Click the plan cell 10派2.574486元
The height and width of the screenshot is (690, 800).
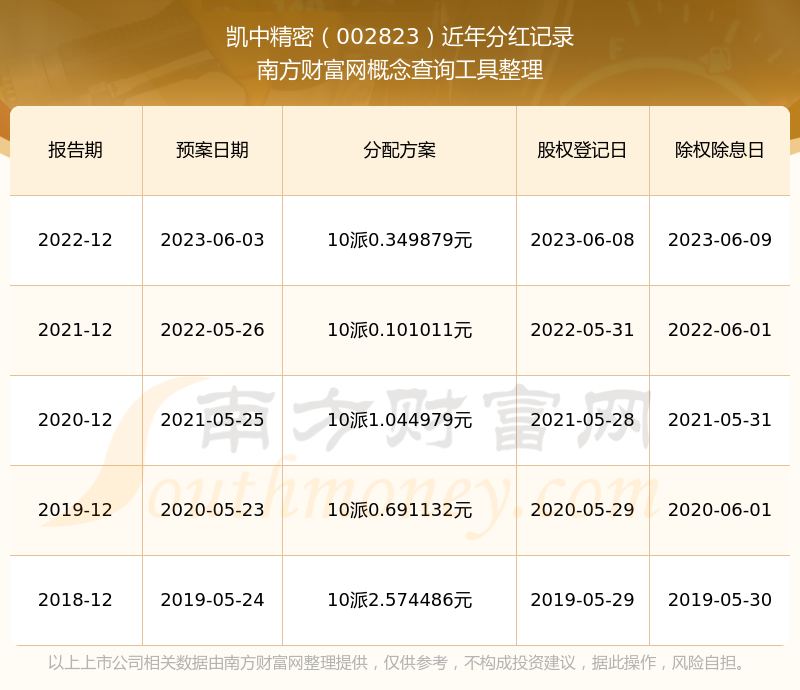pos(399,600)
